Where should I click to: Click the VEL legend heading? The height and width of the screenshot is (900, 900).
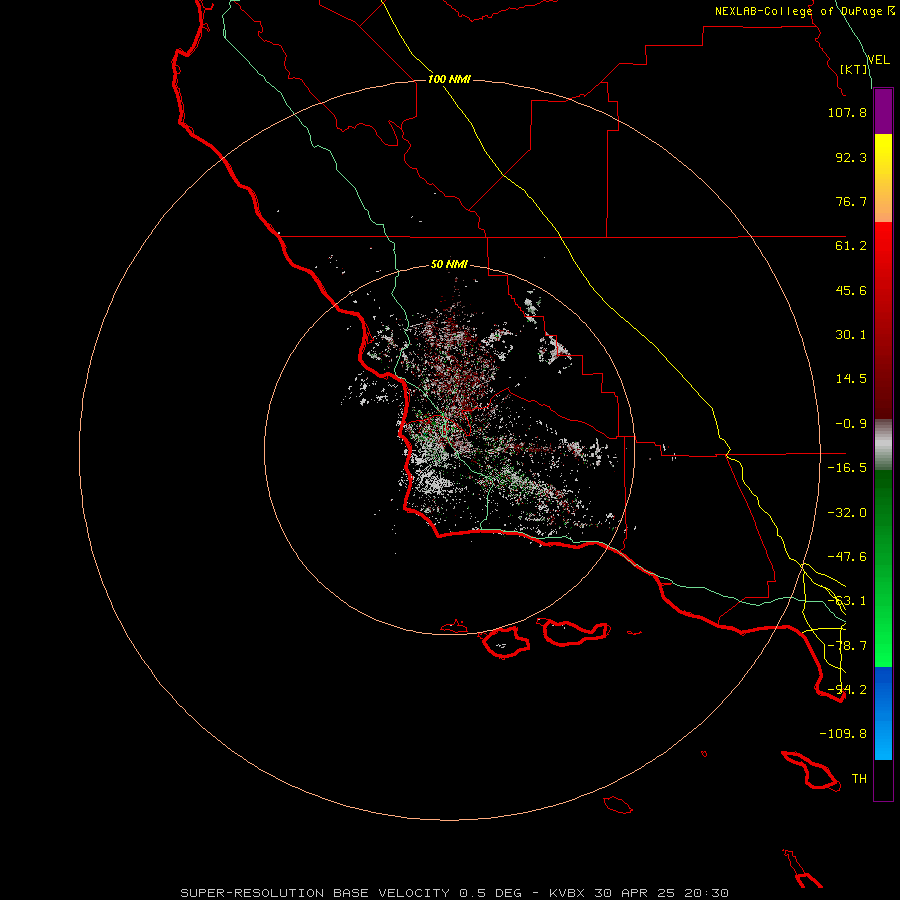point(878,60)
